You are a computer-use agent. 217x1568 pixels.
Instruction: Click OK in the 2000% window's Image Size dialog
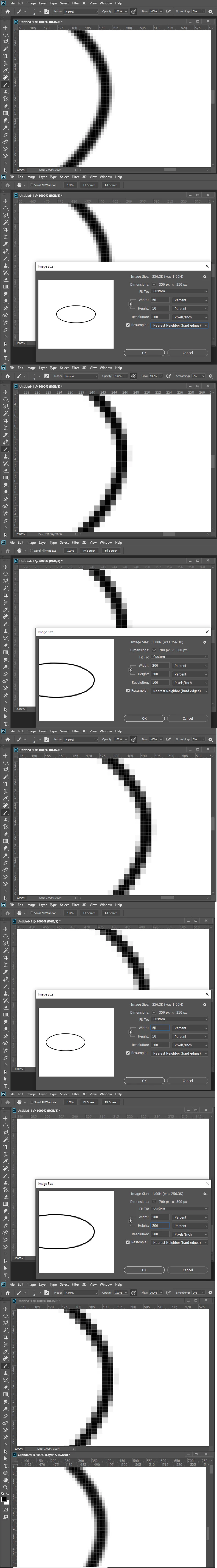click(144, 718)
